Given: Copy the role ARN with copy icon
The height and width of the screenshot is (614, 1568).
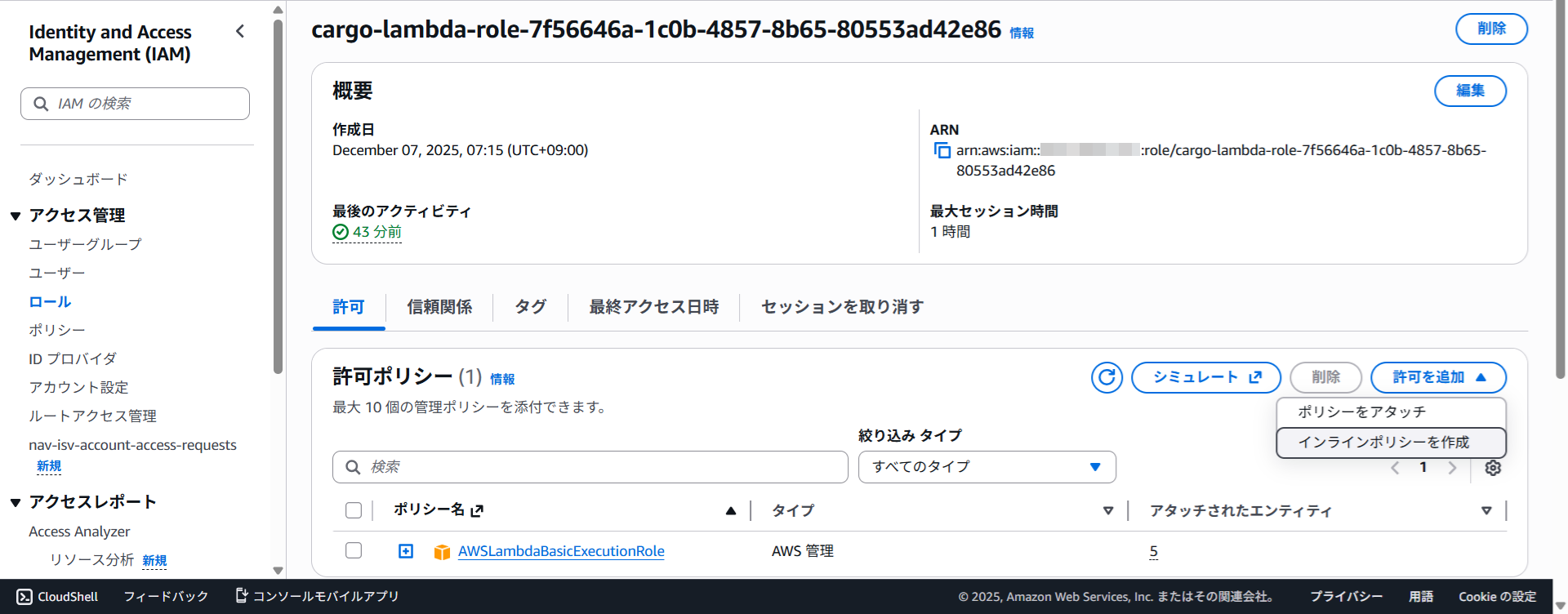Looking at the screenshot, I should (x=942, y=150).
